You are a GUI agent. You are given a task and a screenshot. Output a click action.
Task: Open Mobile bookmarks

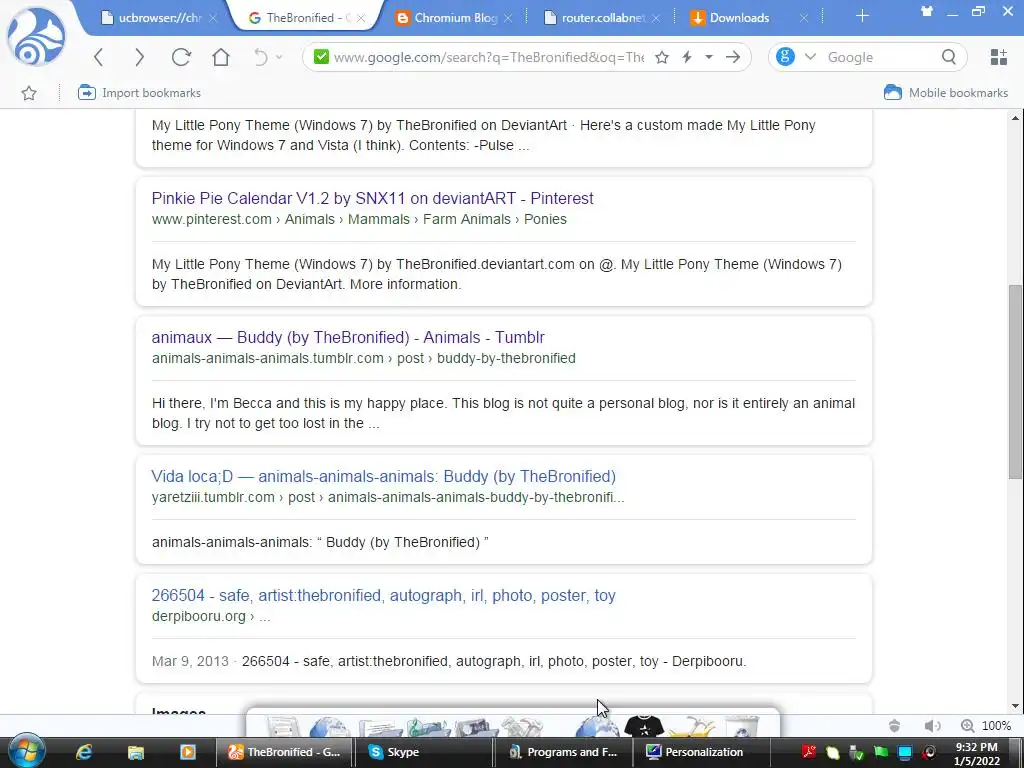(946, 93)
